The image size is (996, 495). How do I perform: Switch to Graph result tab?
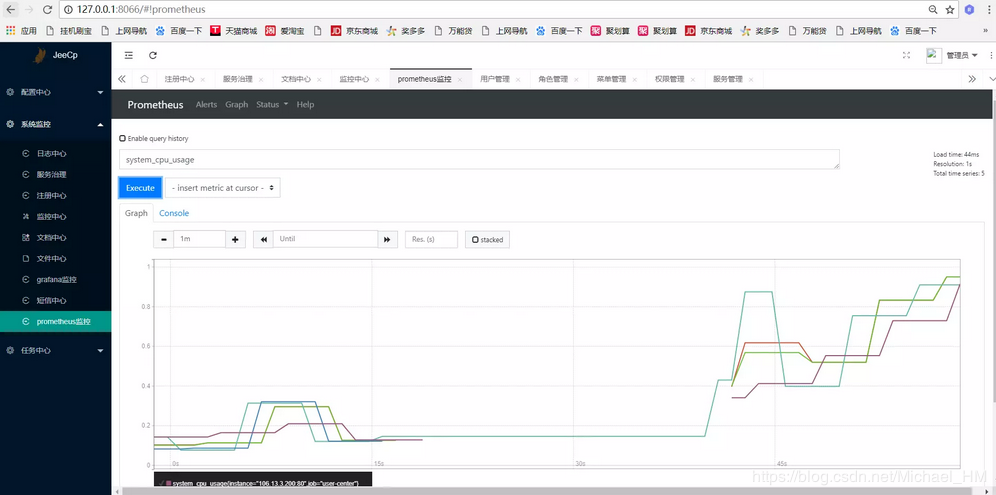click(x=136, y=214)
